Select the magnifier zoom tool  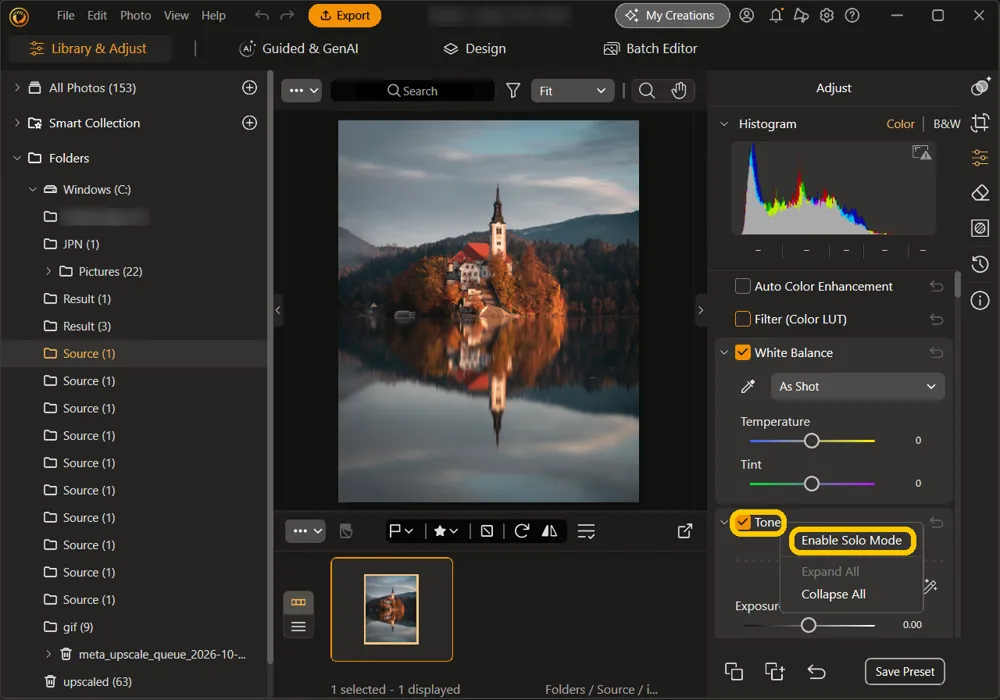click(x=647, y=91)
